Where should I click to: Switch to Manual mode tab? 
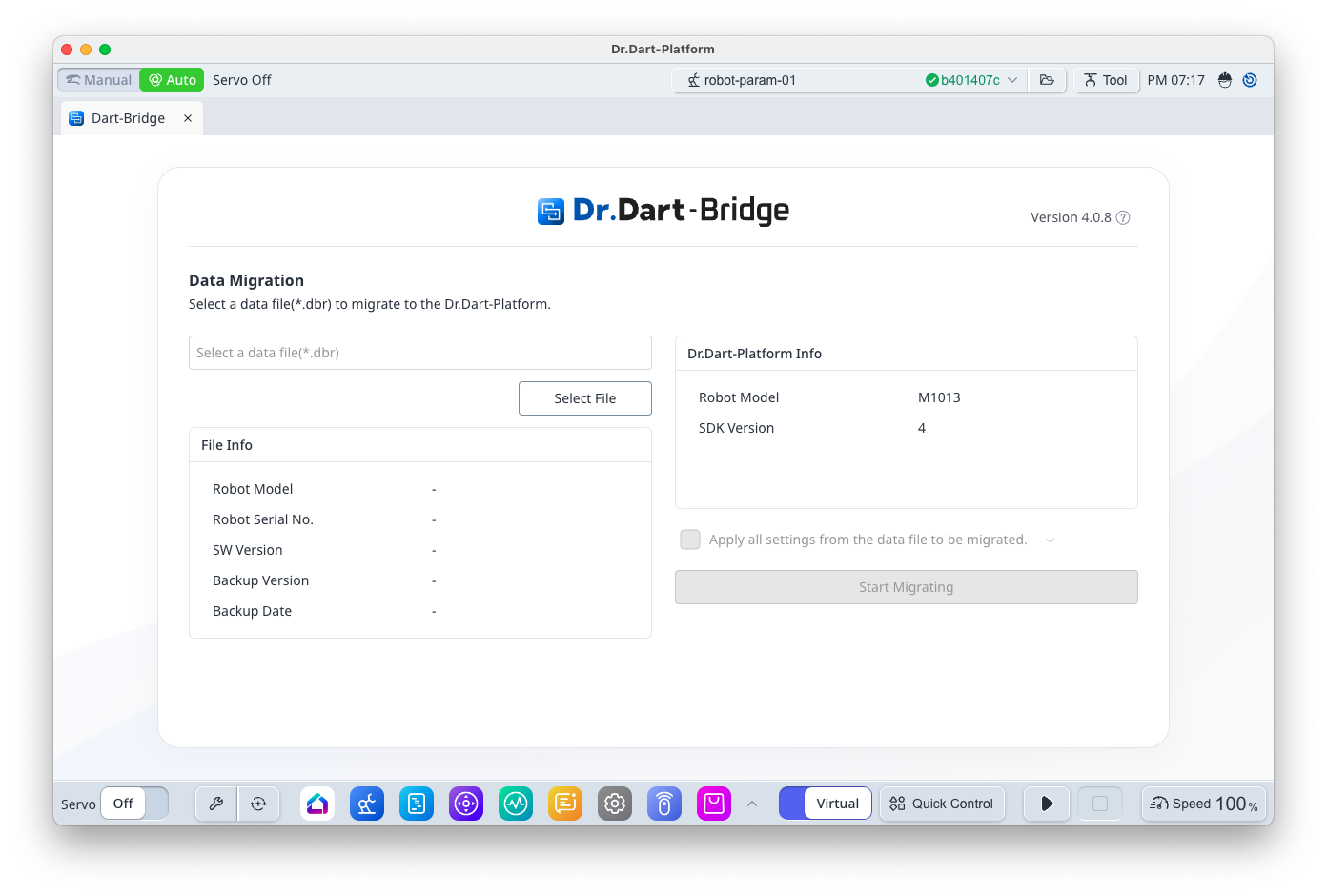(x=99, y=80)
